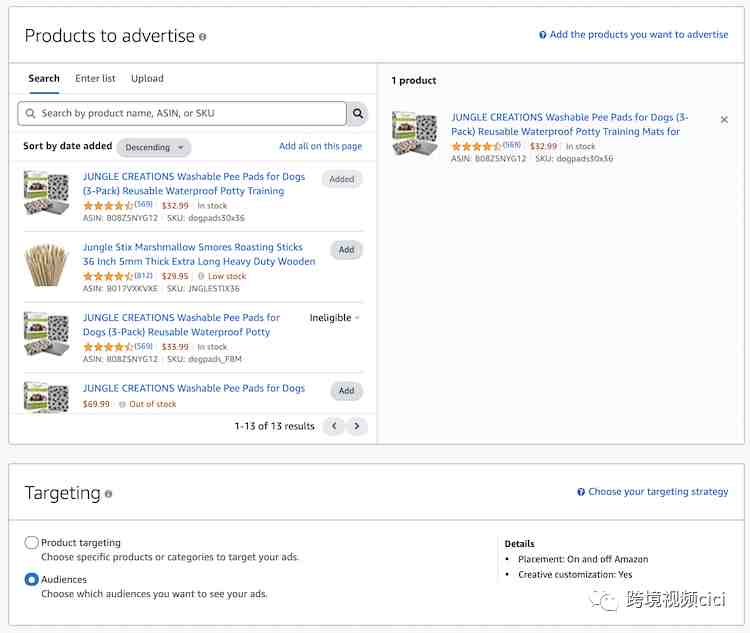Open the Descending sort dropdown
The width and height of the screenshot is (750, 633).
coord(154,147)
